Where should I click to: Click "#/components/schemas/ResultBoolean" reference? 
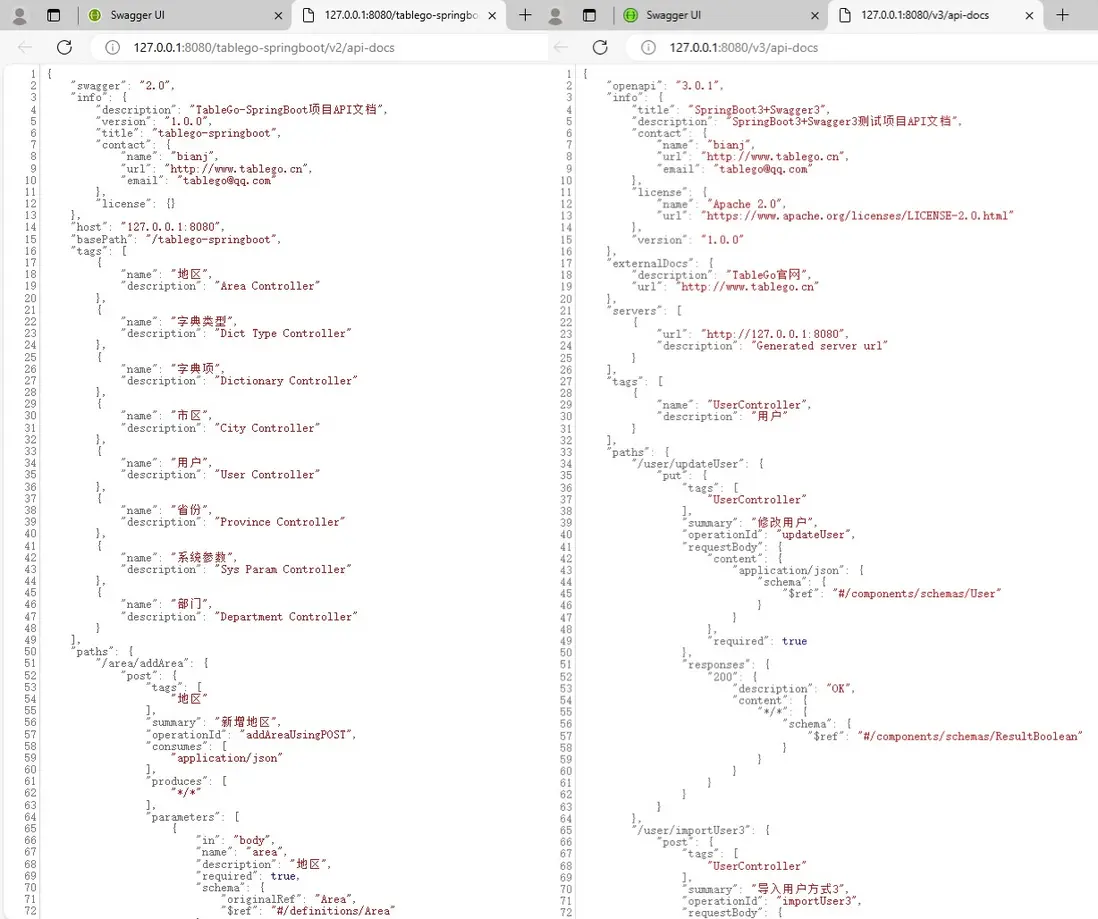(x=971, y=736)
